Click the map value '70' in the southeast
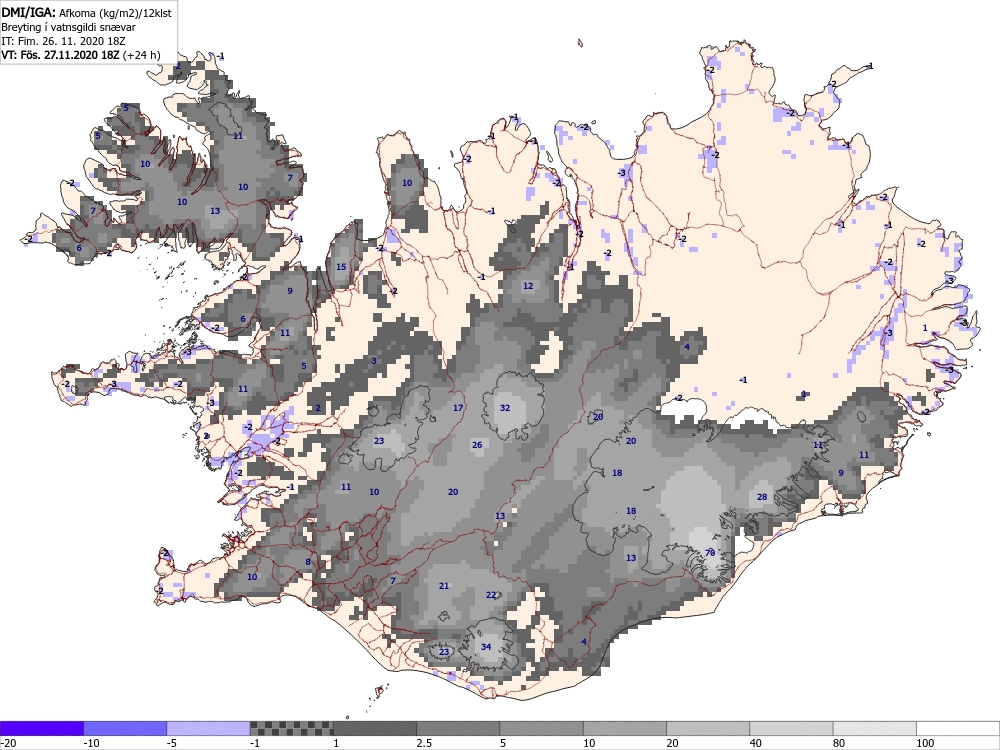1000x750 pixels. coord(710,553)
